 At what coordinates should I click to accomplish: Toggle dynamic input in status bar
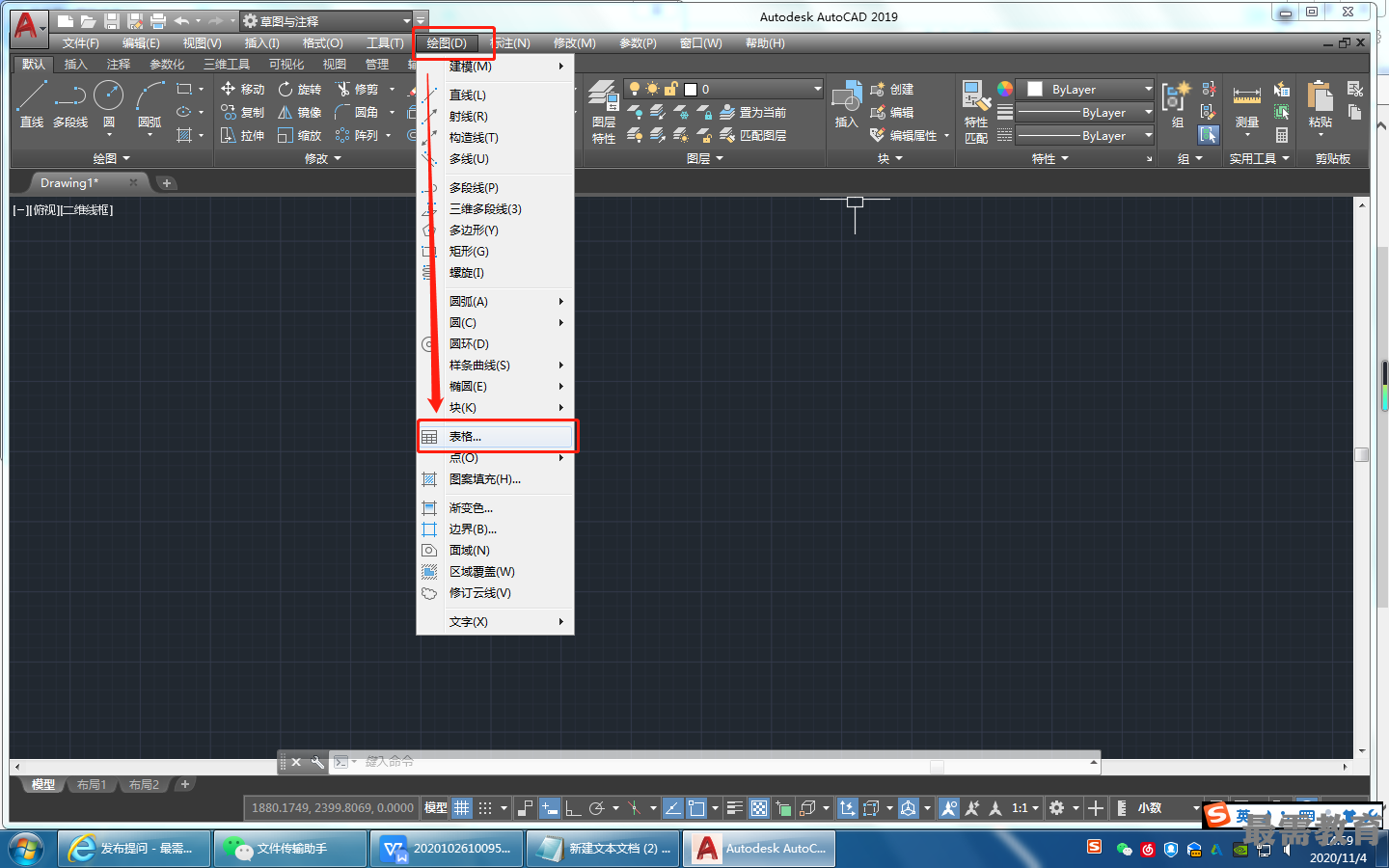tap(549, 808)
